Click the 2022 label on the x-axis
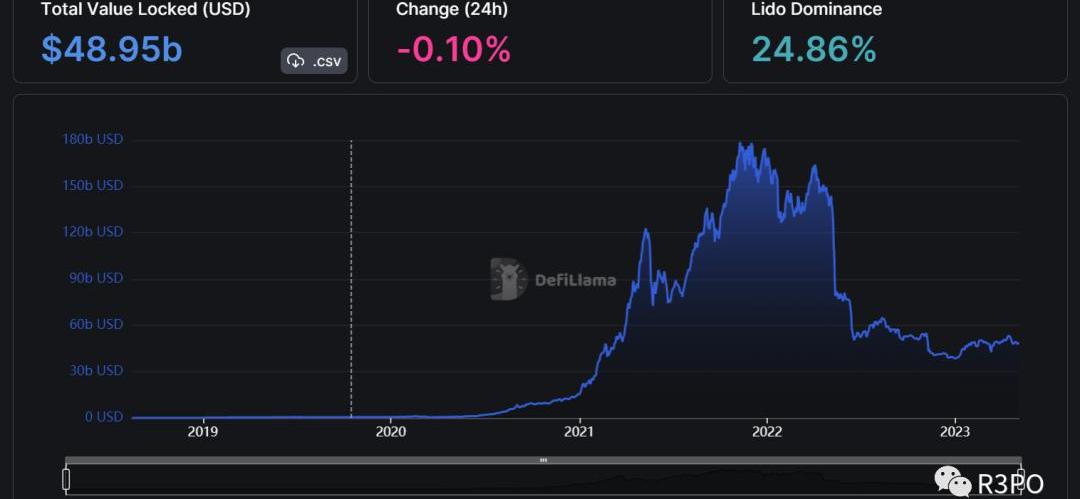The image size is (1080, 499). 766,432
